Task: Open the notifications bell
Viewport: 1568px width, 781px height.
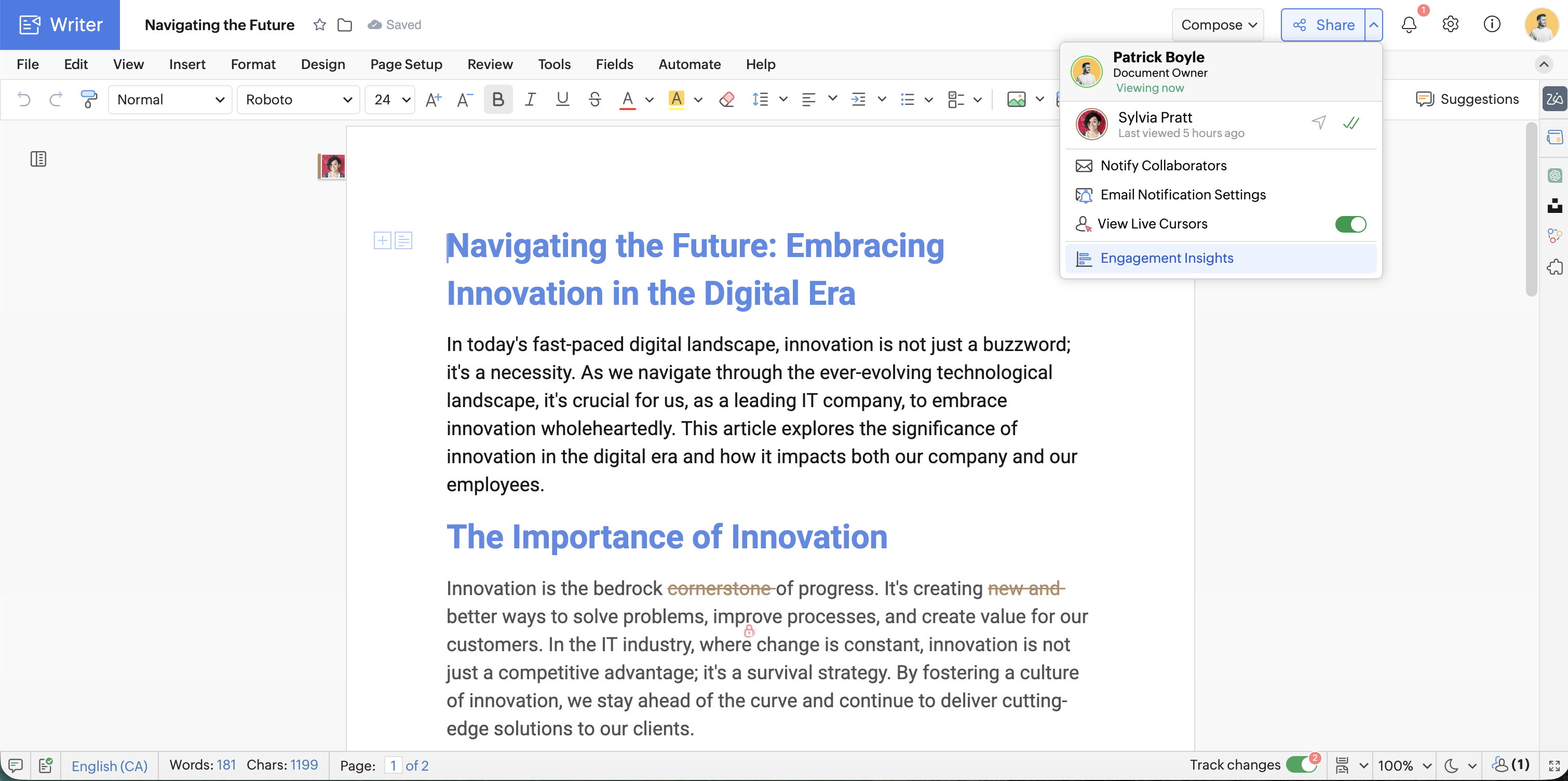Action: [x=1409, y=25]
